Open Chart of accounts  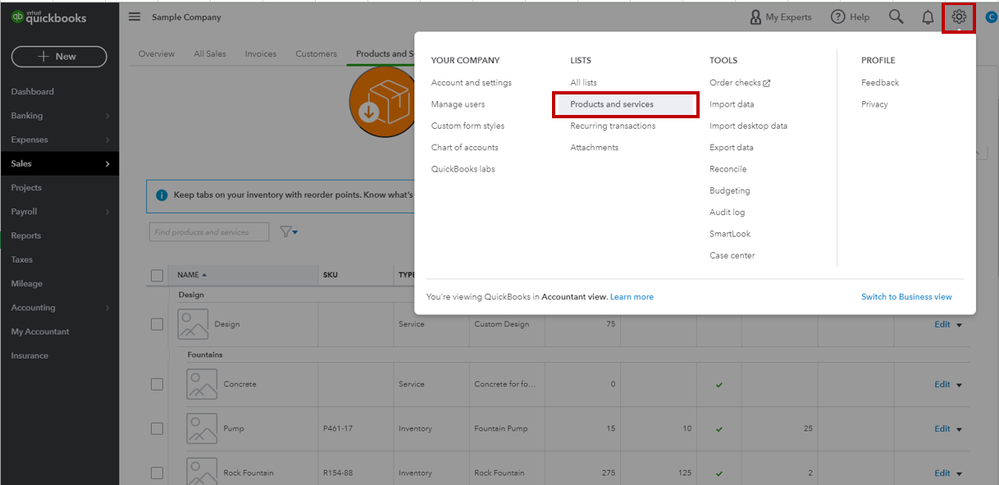[x=464, y=147]
